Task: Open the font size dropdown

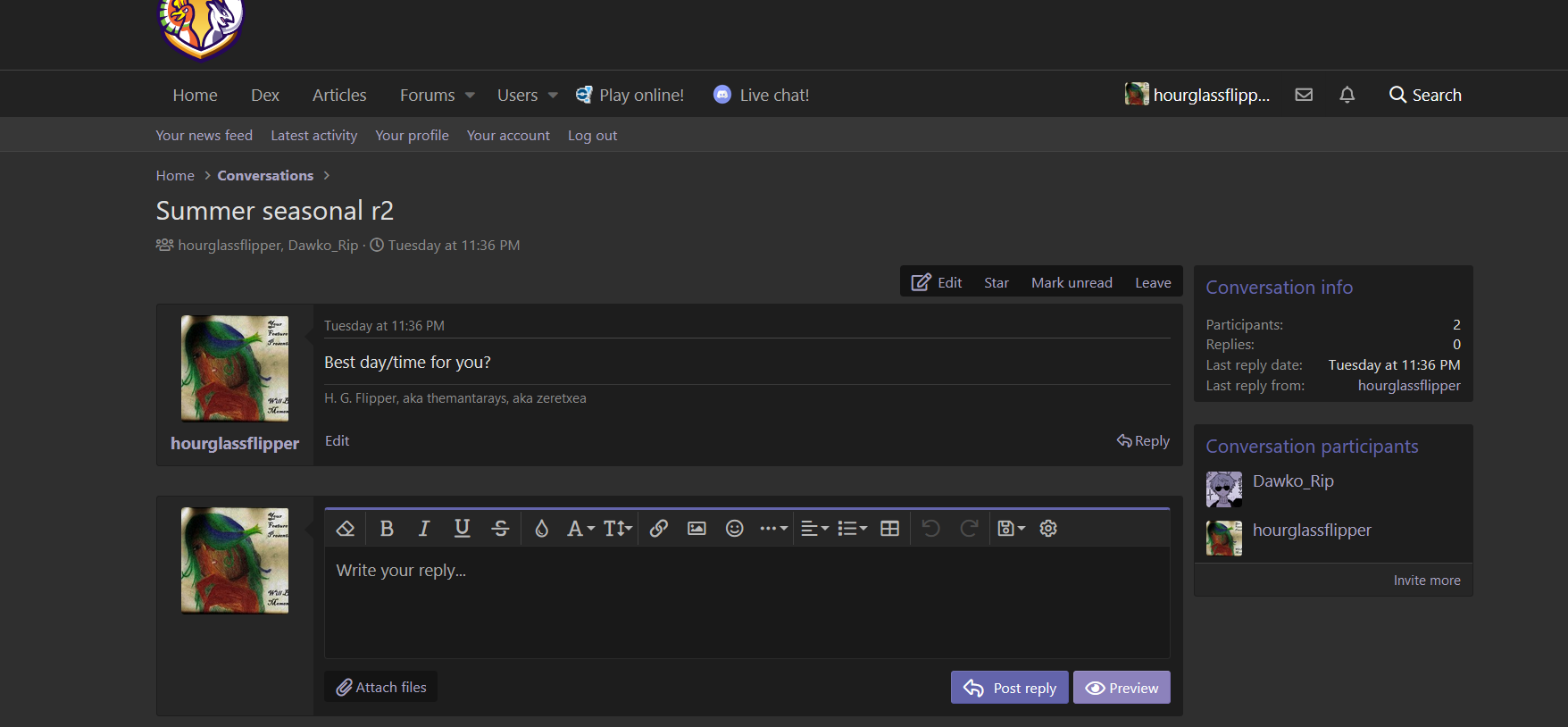Action: click(x=618, y=529)
